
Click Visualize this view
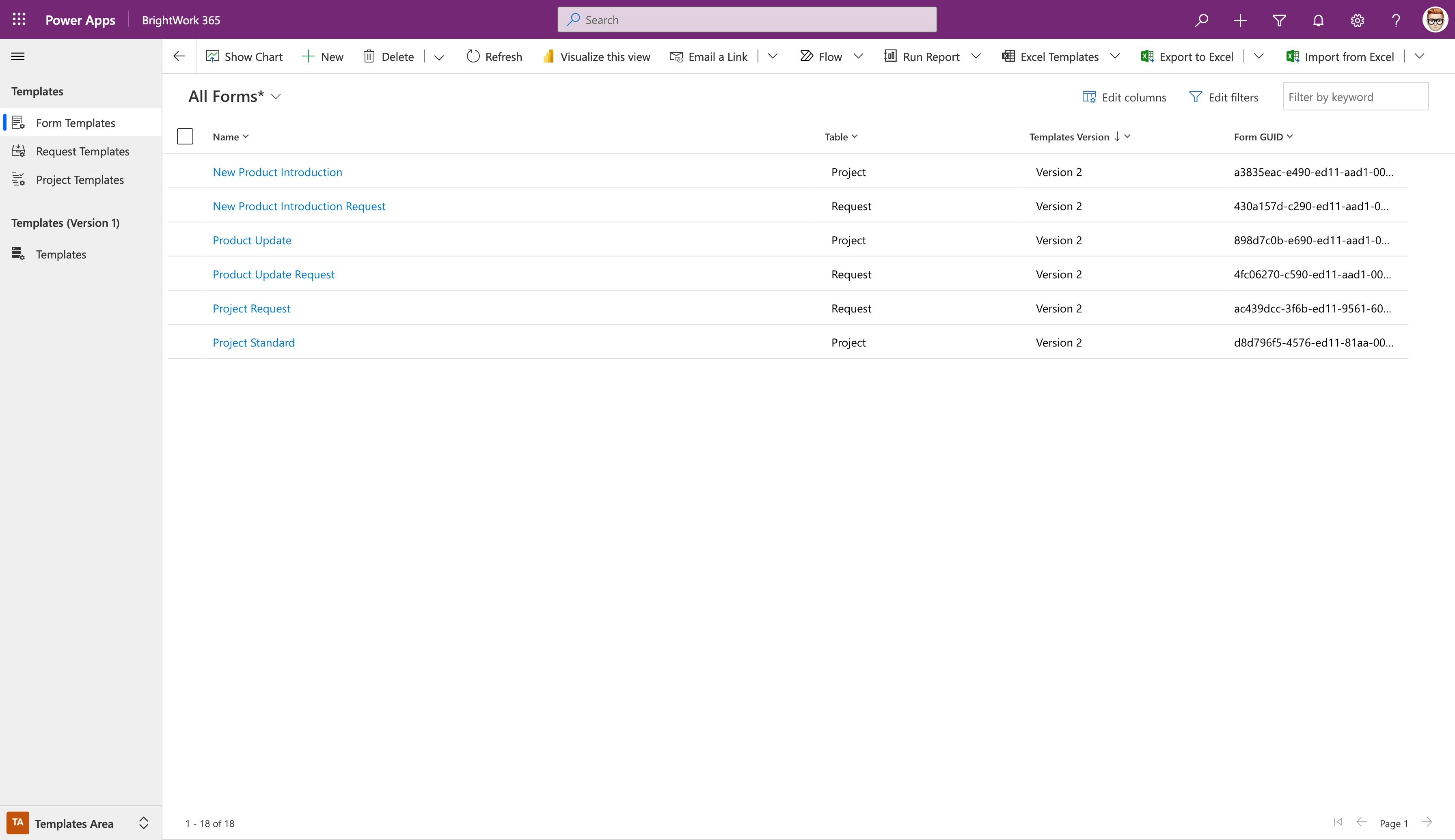pos(597,56)
